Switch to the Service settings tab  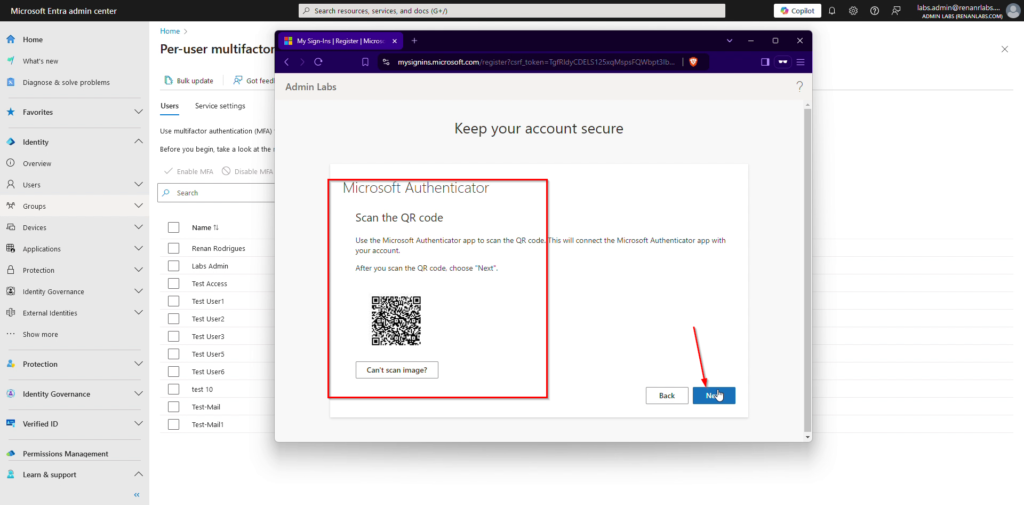coord(220,106)
